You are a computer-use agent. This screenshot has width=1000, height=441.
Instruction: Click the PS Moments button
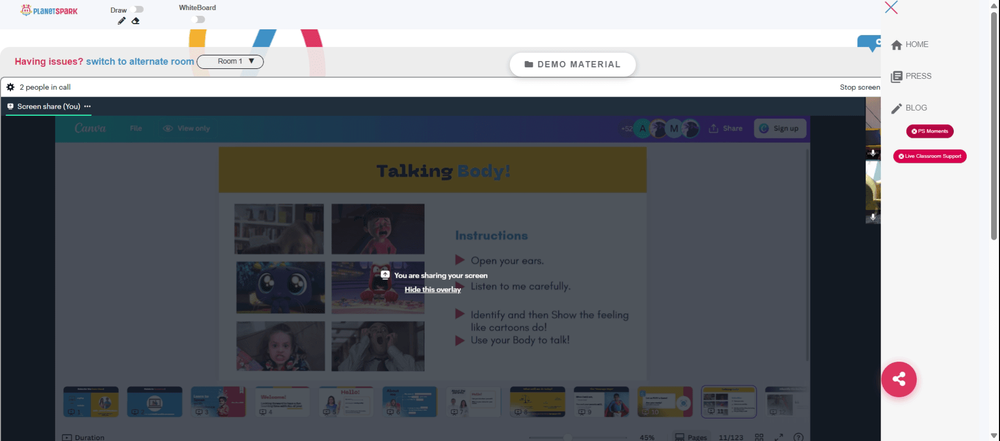click(x=930, y=131)
